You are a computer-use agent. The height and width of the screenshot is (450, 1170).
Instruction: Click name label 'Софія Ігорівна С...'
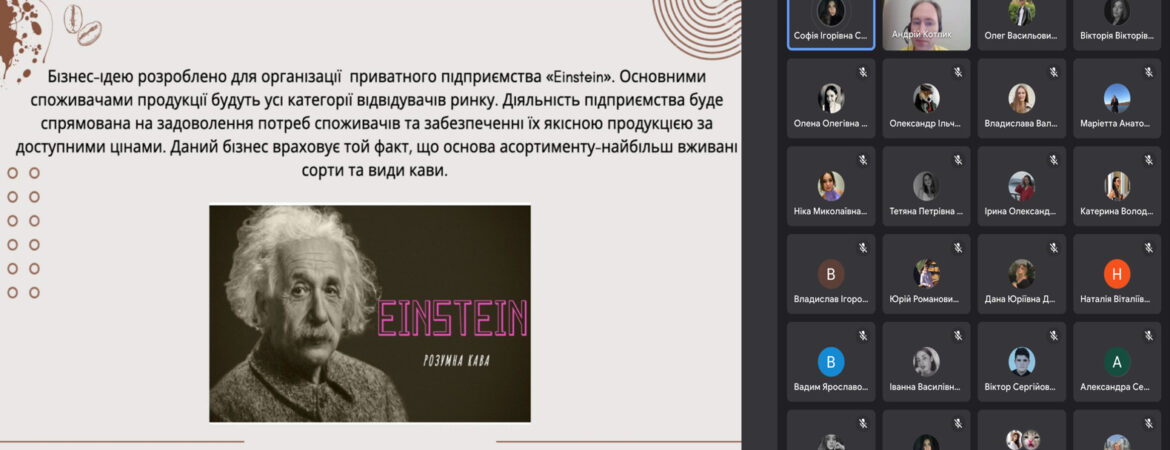[830, 35]
